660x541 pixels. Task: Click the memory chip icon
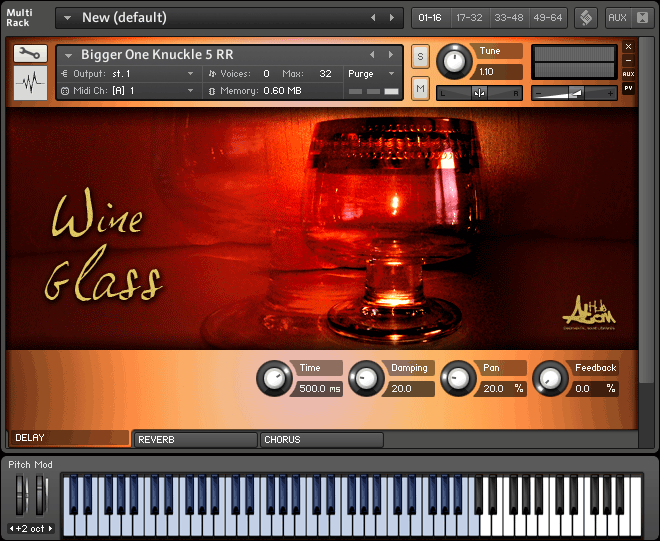[x=212, y=91]
